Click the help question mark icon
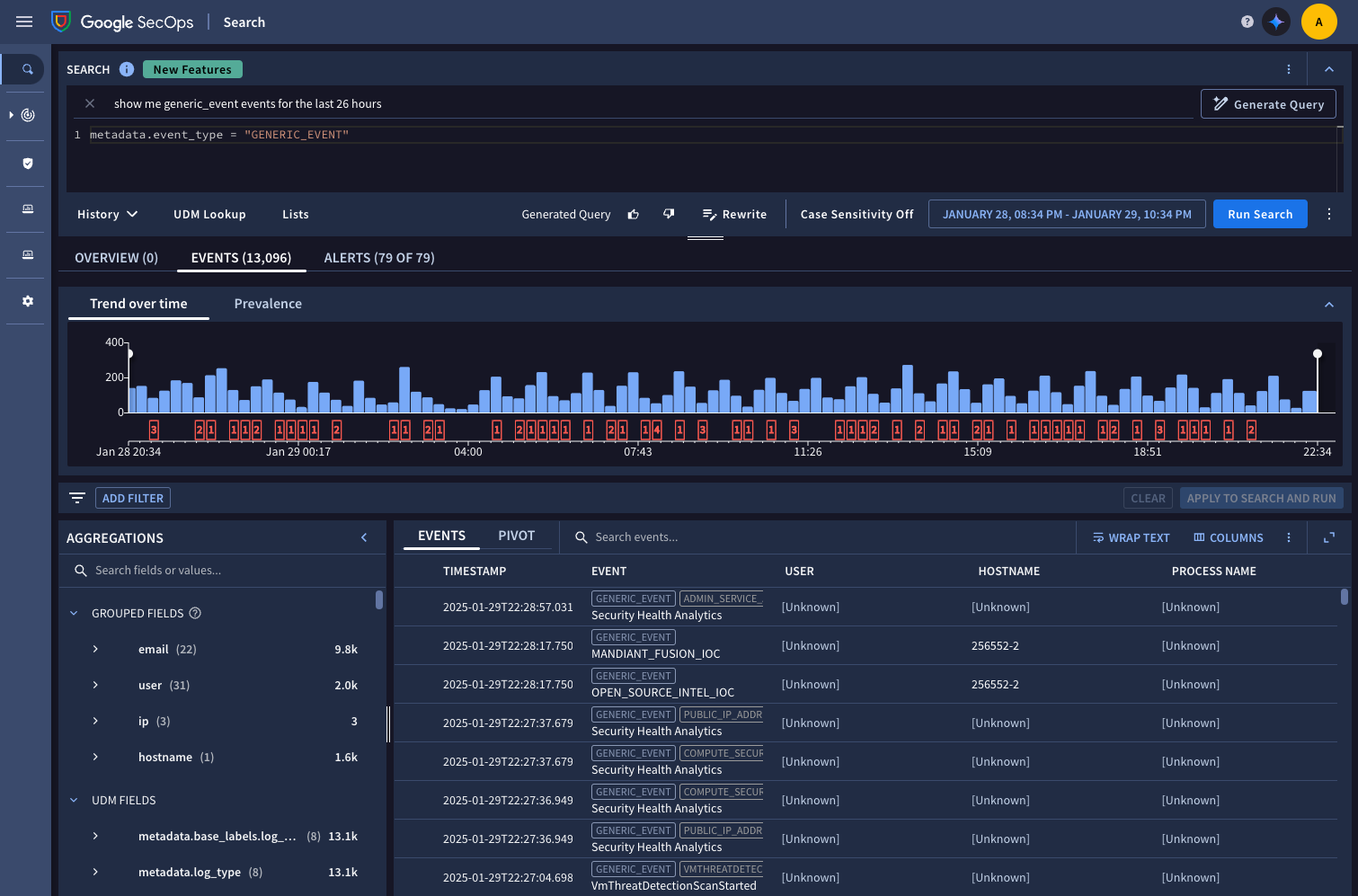The height and width of the screenshot is (896, 1358). click(1247, 22)
